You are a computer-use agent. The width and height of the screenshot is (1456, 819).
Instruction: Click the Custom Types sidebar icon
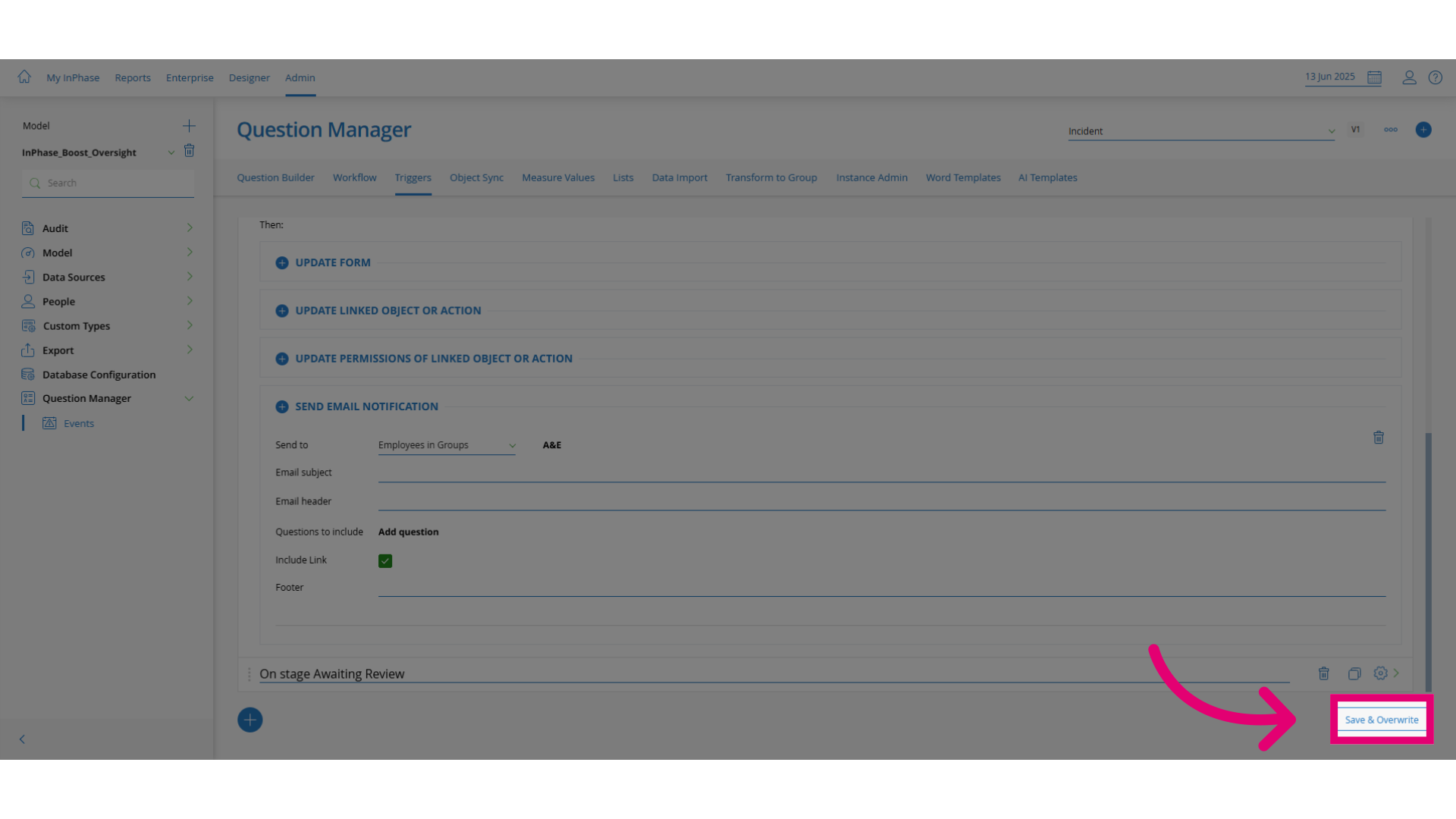point(28,325)
